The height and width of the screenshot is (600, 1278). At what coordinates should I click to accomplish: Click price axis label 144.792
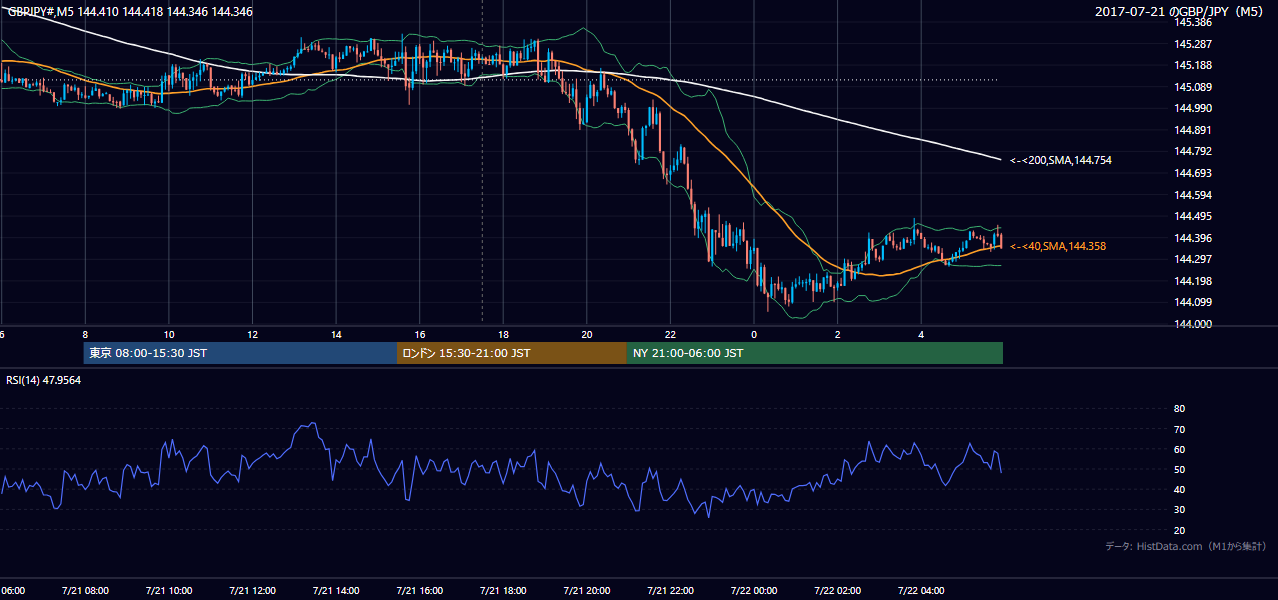1194,151
